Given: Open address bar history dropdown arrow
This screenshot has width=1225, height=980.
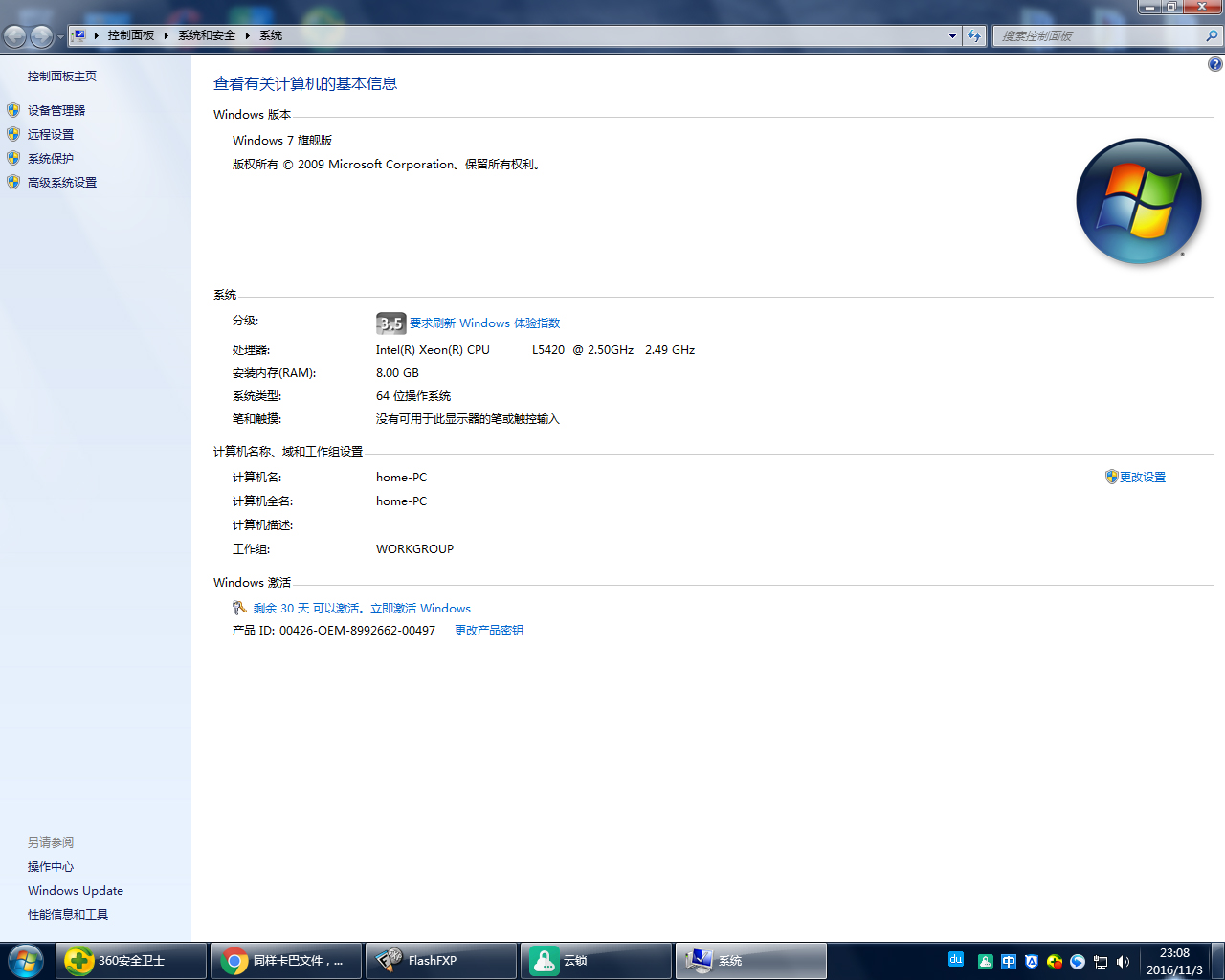Looking at the screenshot, I should point(952,35).
